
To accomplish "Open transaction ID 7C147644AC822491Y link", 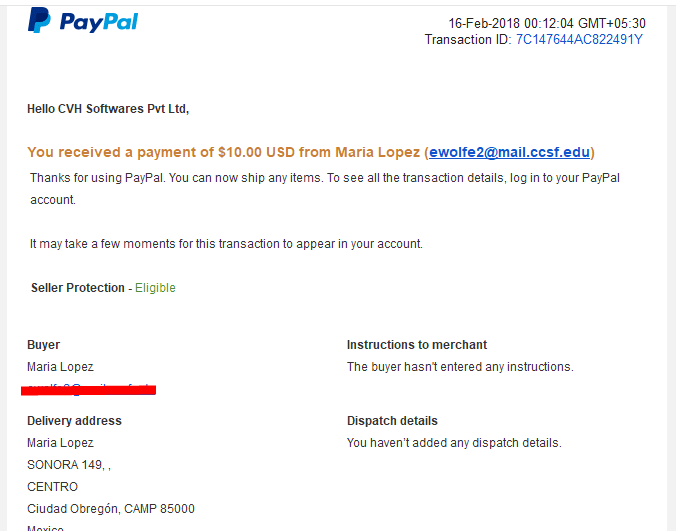I will click(x=579, y=40).
